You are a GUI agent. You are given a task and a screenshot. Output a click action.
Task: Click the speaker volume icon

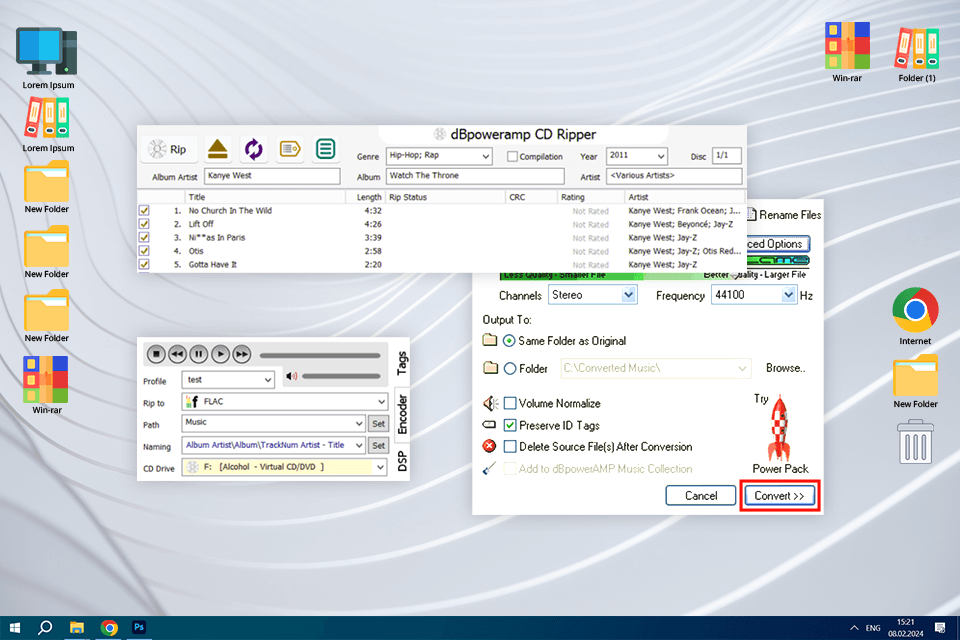click(291, 376)
